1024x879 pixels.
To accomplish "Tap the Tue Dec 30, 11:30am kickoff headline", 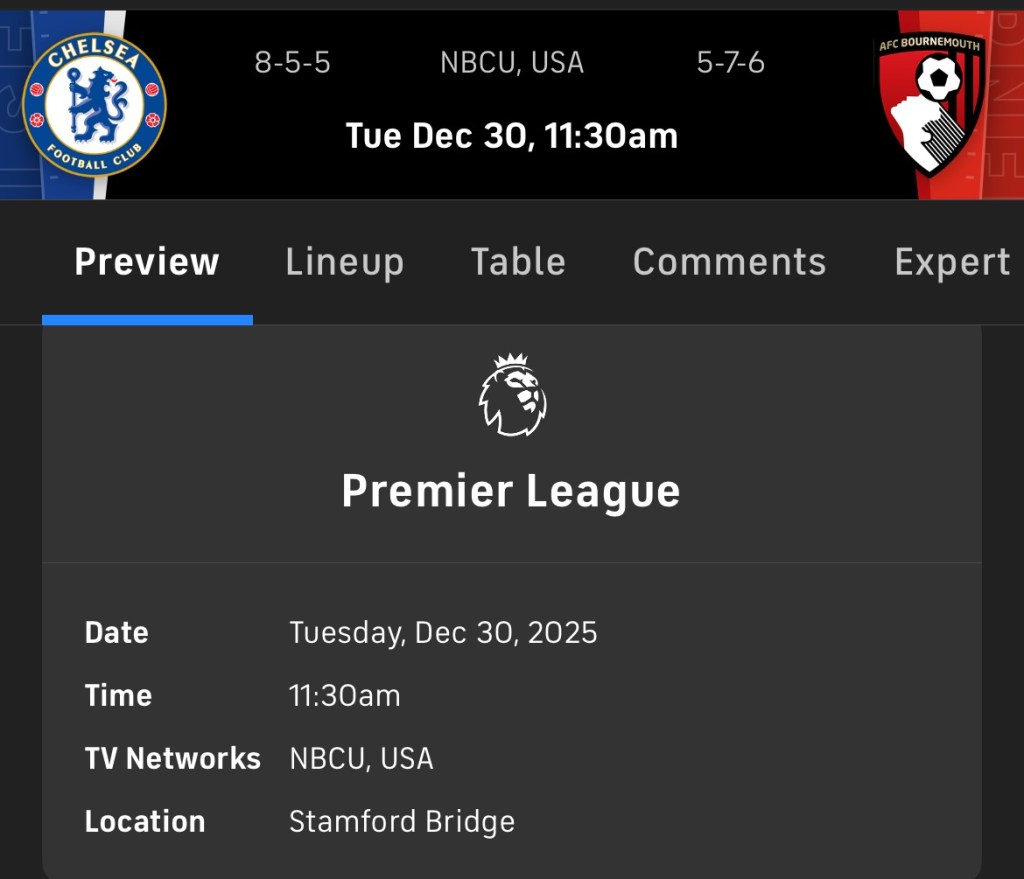I will pyautogui.click(x=512, y=135).
